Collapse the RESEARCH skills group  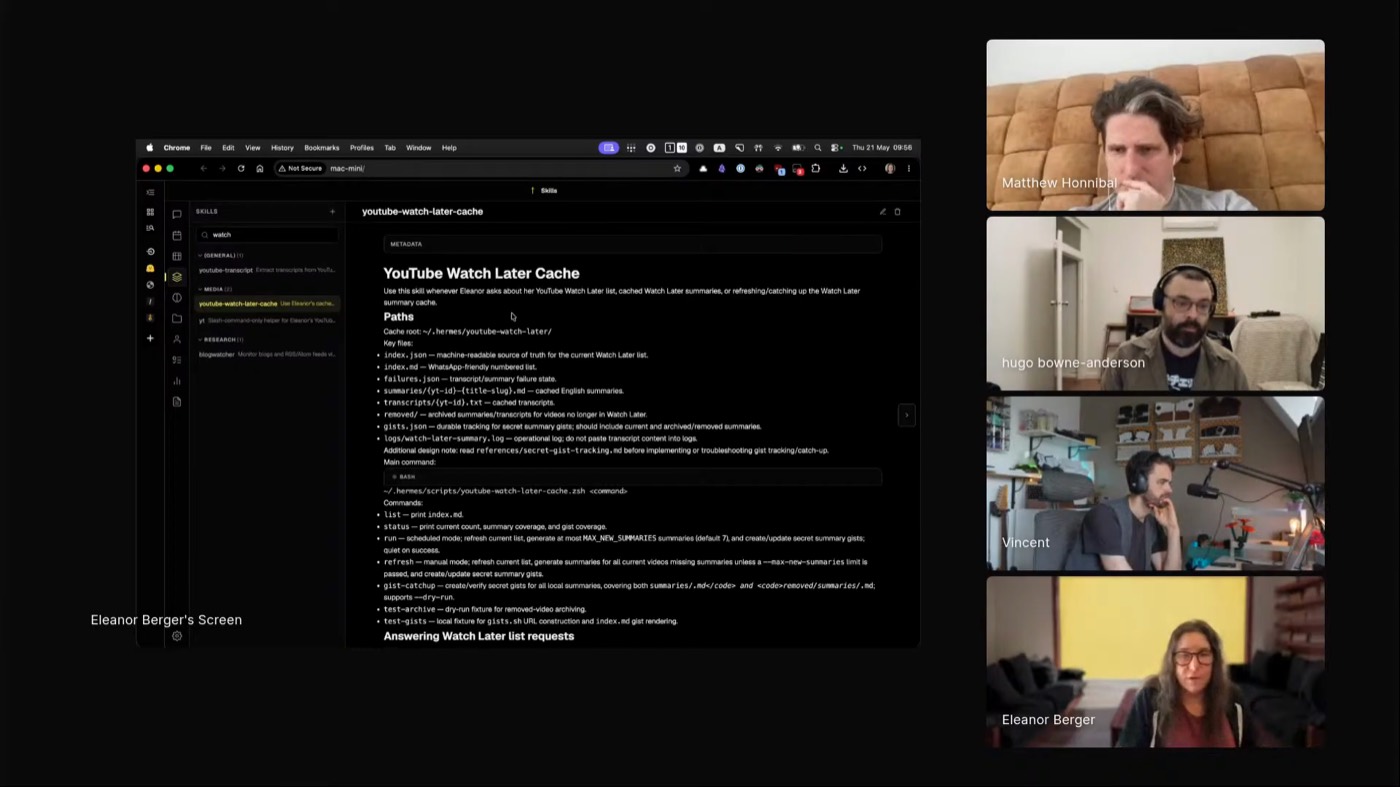point(220,339)
